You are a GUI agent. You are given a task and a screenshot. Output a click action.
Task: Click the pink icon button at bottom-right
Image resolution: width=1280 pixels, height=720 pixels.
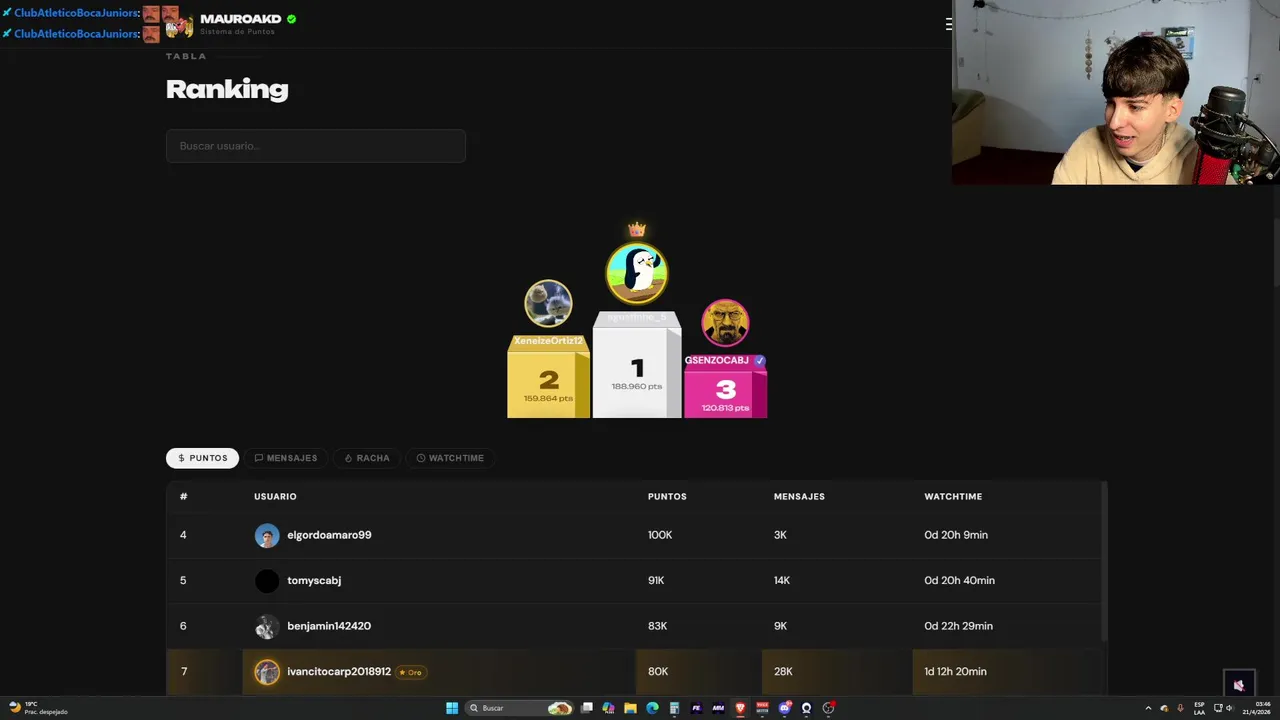click(1239, 685)
